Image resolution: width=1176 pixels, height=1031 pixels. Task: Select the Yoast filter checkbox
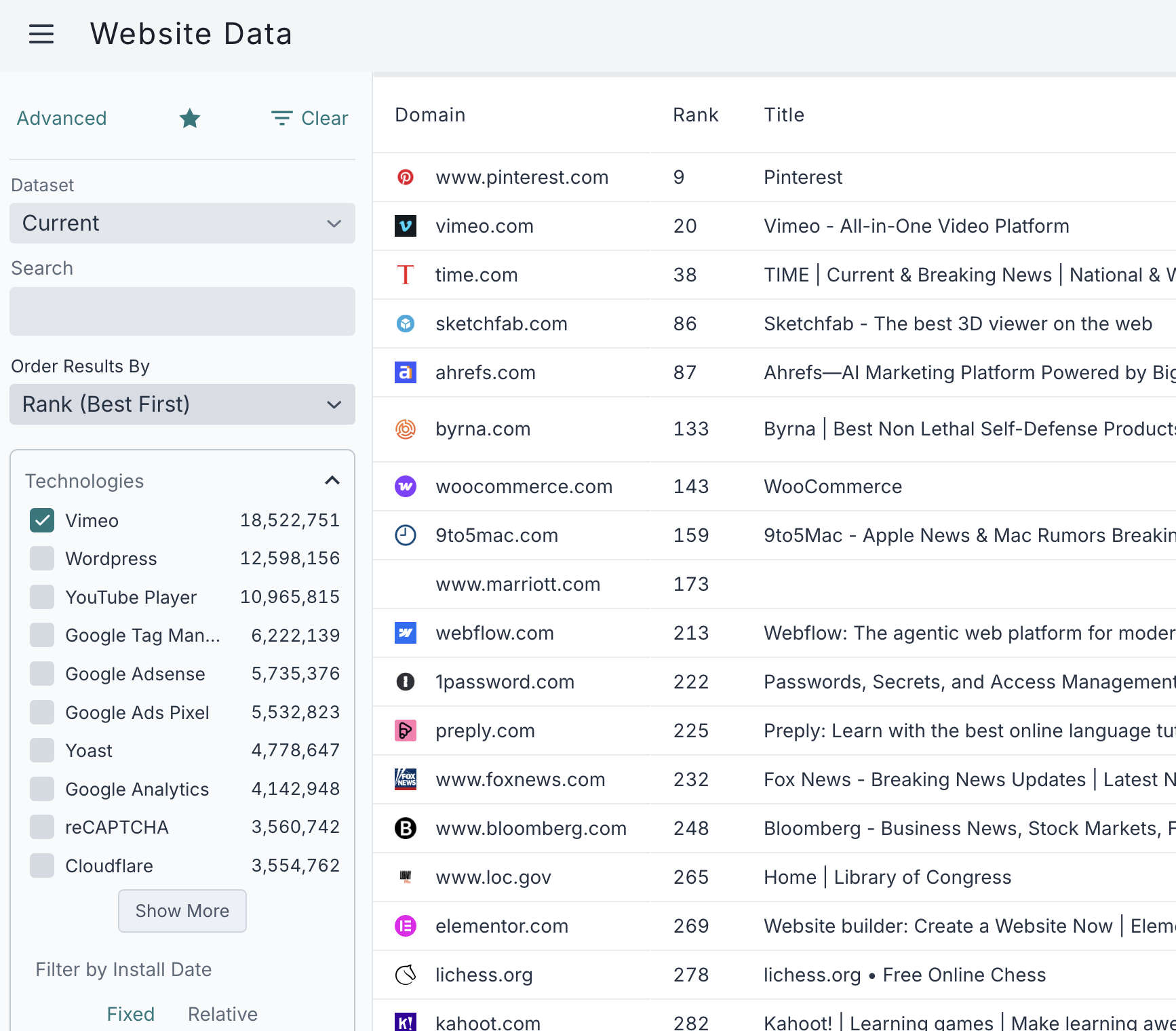(x=42, y=750)
